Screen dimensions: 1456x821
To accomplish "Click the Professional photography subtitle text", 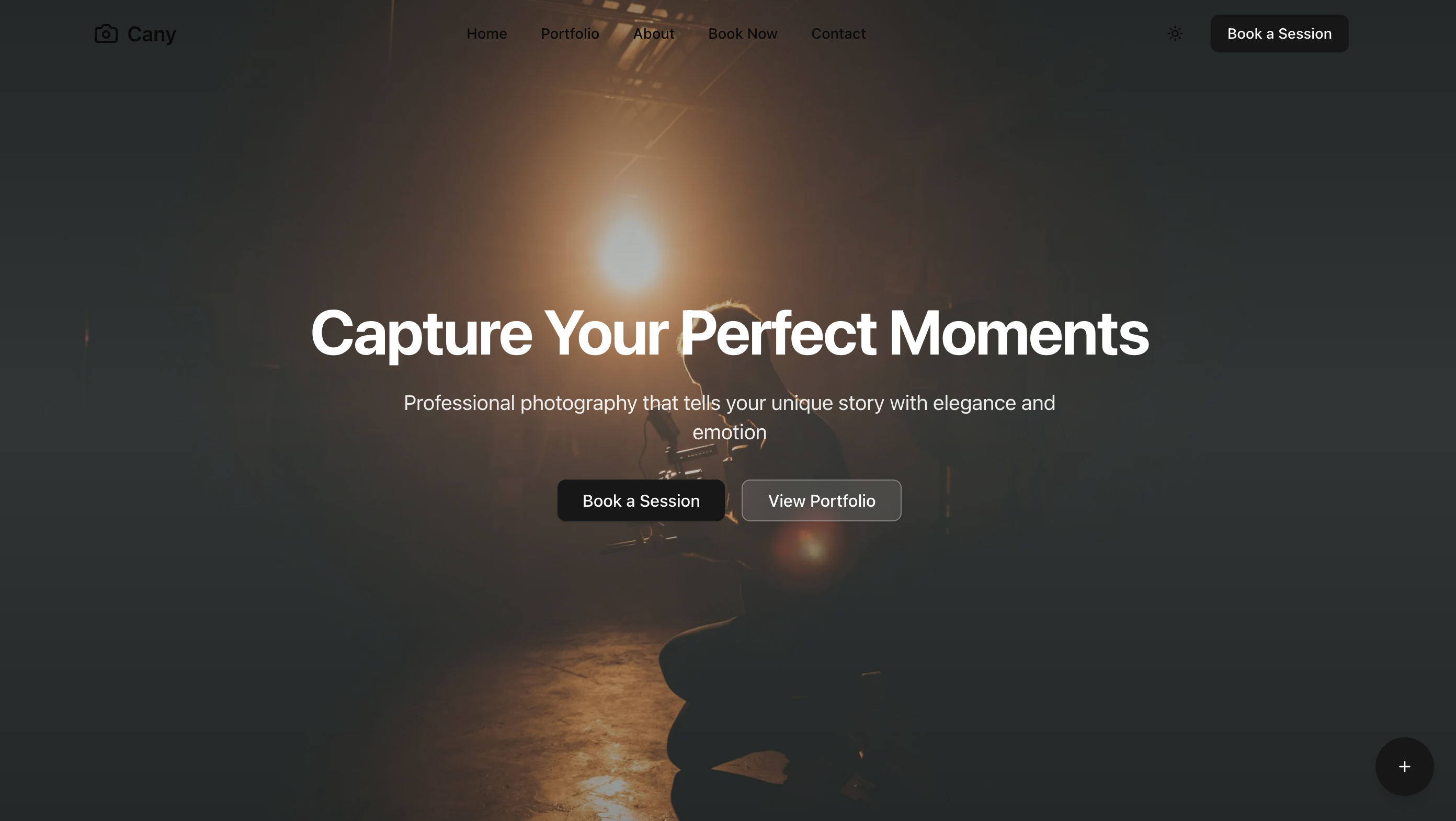I will pos(729,418).
